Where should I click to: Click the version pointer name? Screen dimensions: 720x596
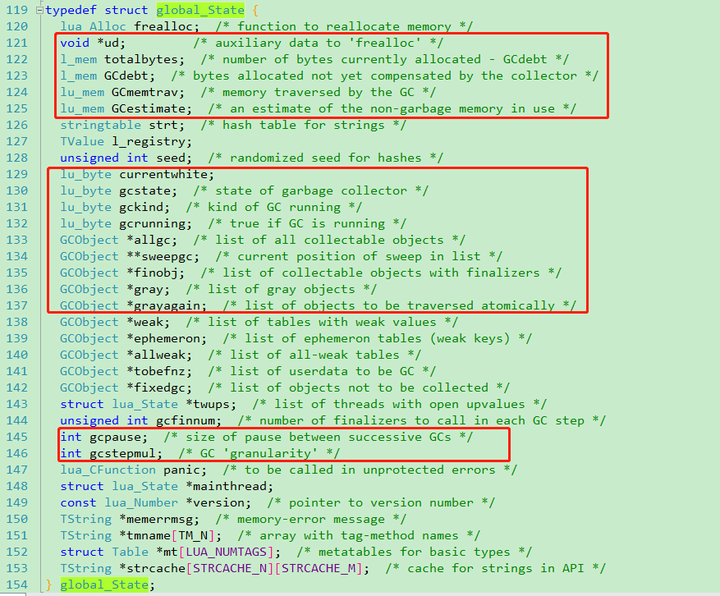click(x=219, y=503)
